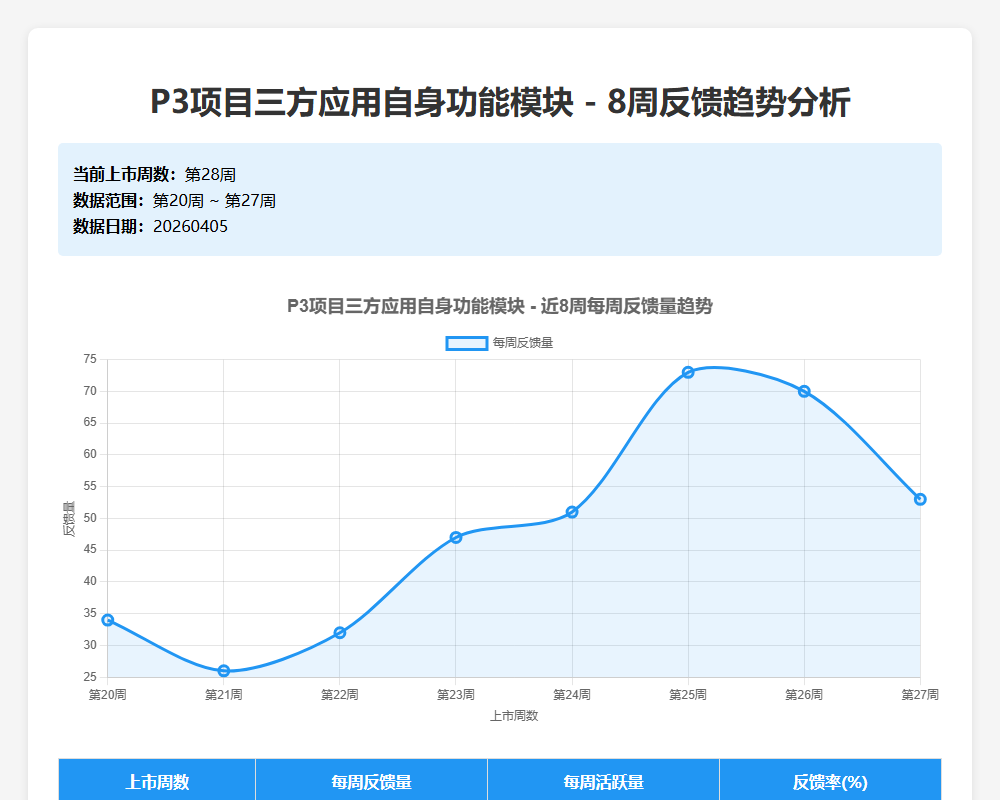Click the y-axis value 40
1000x800 pixels.
coord(90,581)
